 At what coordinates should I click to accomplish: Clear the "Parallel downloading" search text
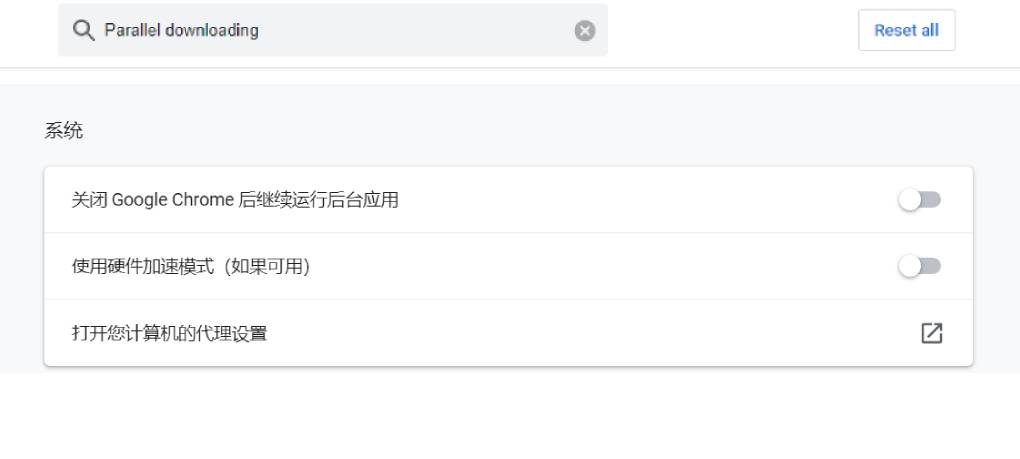585,31
